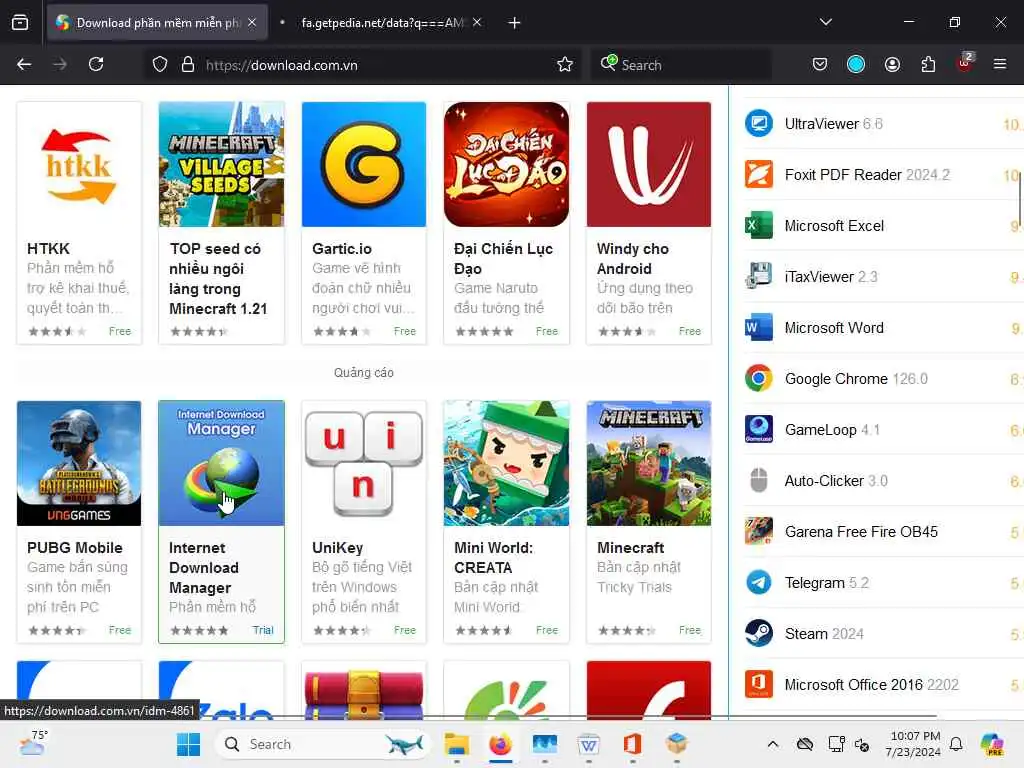Open PUBG Mobile game thumbnail
This screenshot has width=1024, height=768.
(x=79, y=463)
